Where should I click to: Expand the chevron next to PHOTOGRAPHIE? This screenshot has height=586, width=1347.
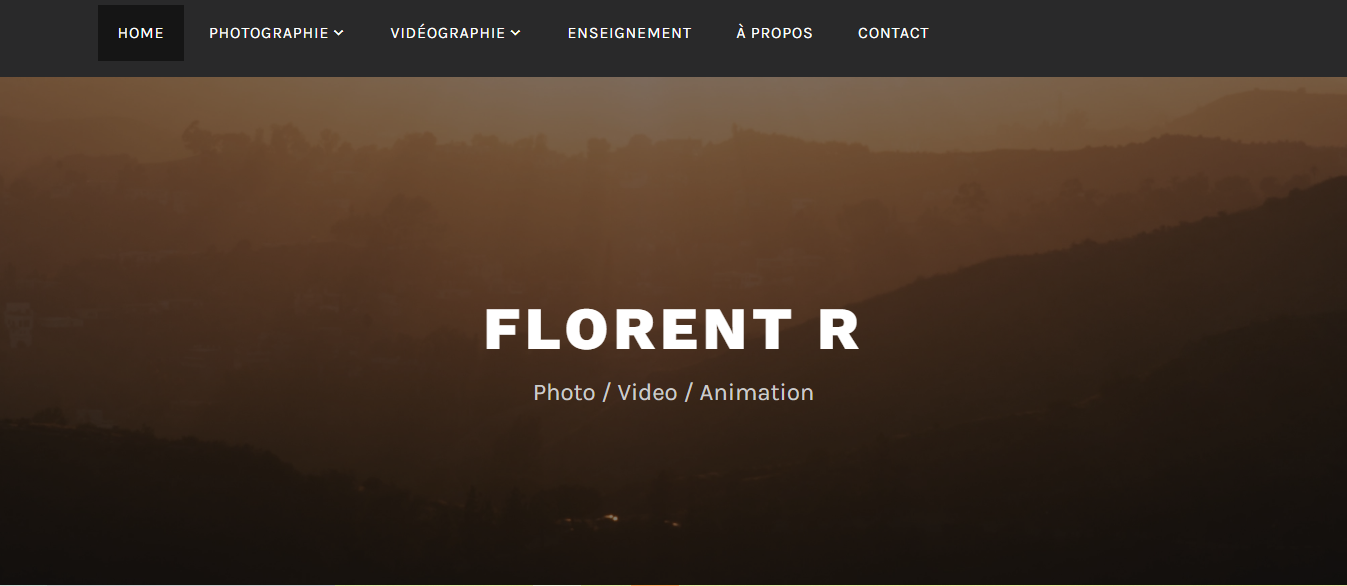tap(339, 33)
